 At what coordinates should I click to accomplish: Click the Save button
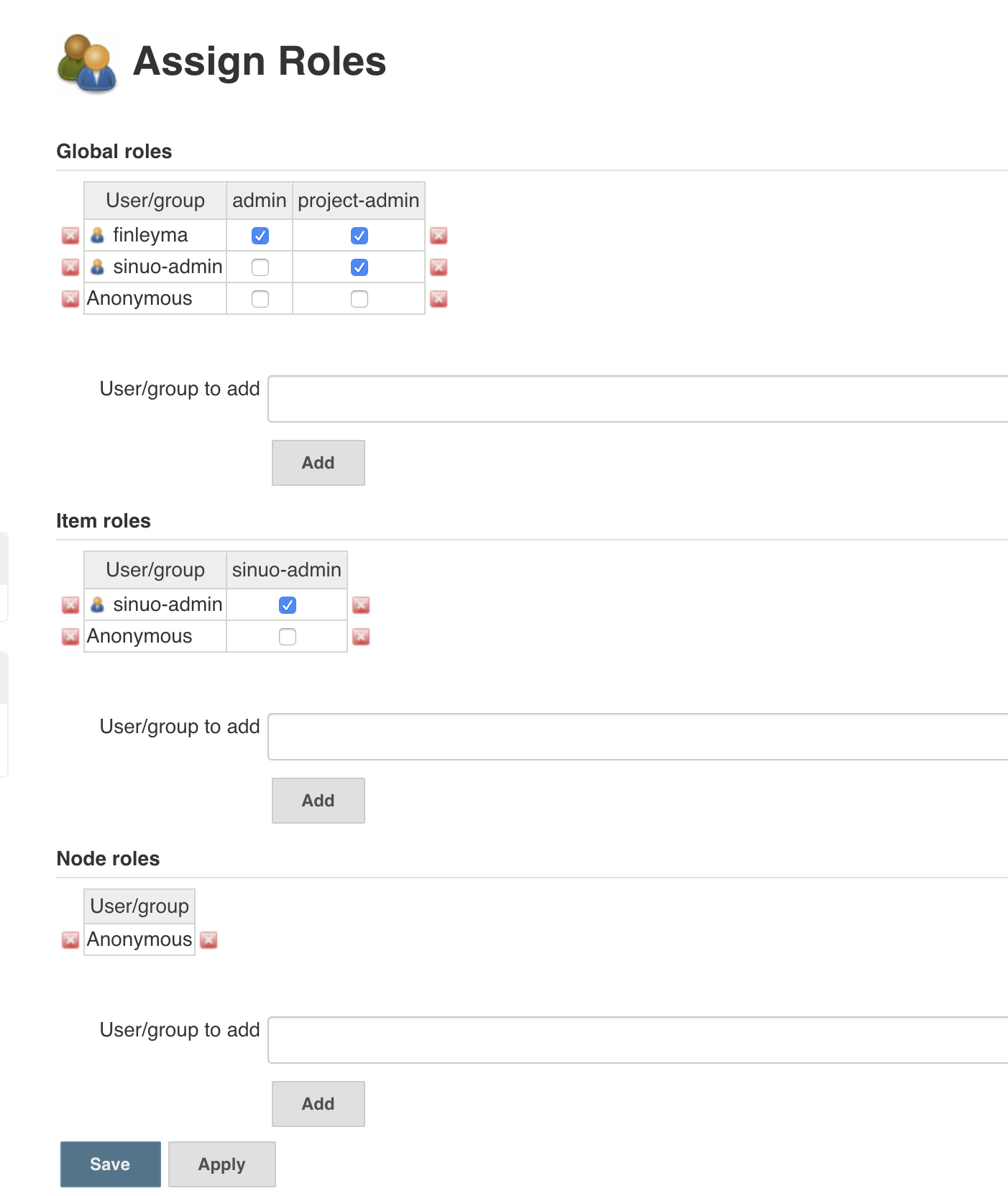point(111,1164)
